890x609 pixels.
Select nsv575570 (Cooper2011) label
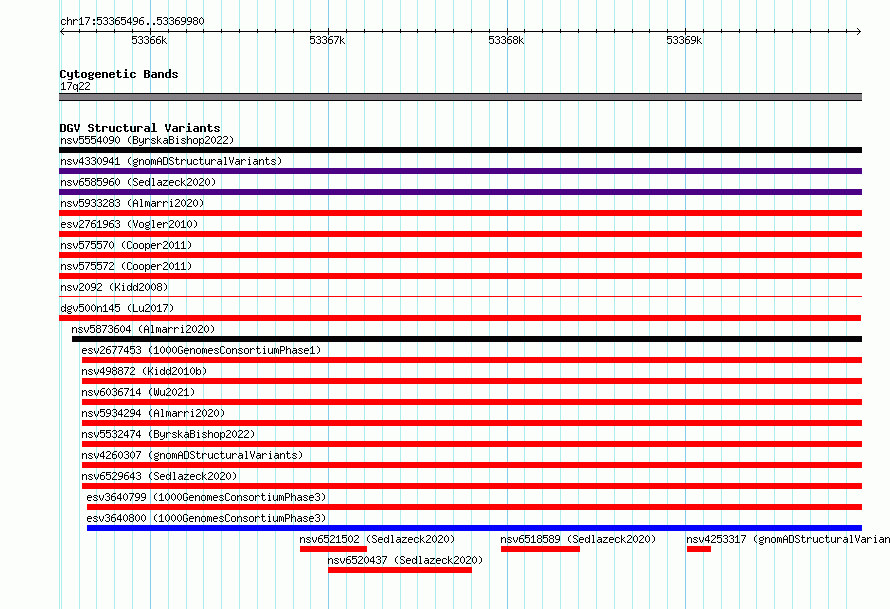[126, 245]
